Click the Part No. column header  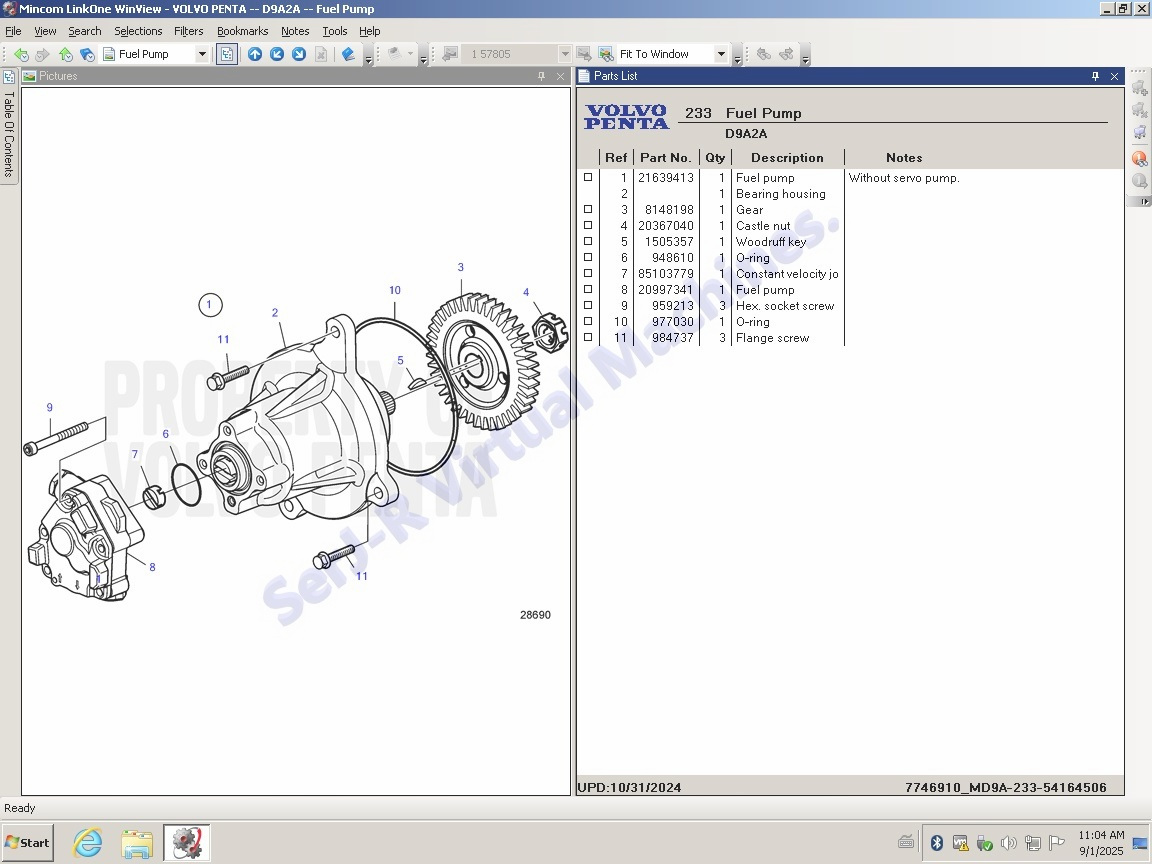(665, 158)
